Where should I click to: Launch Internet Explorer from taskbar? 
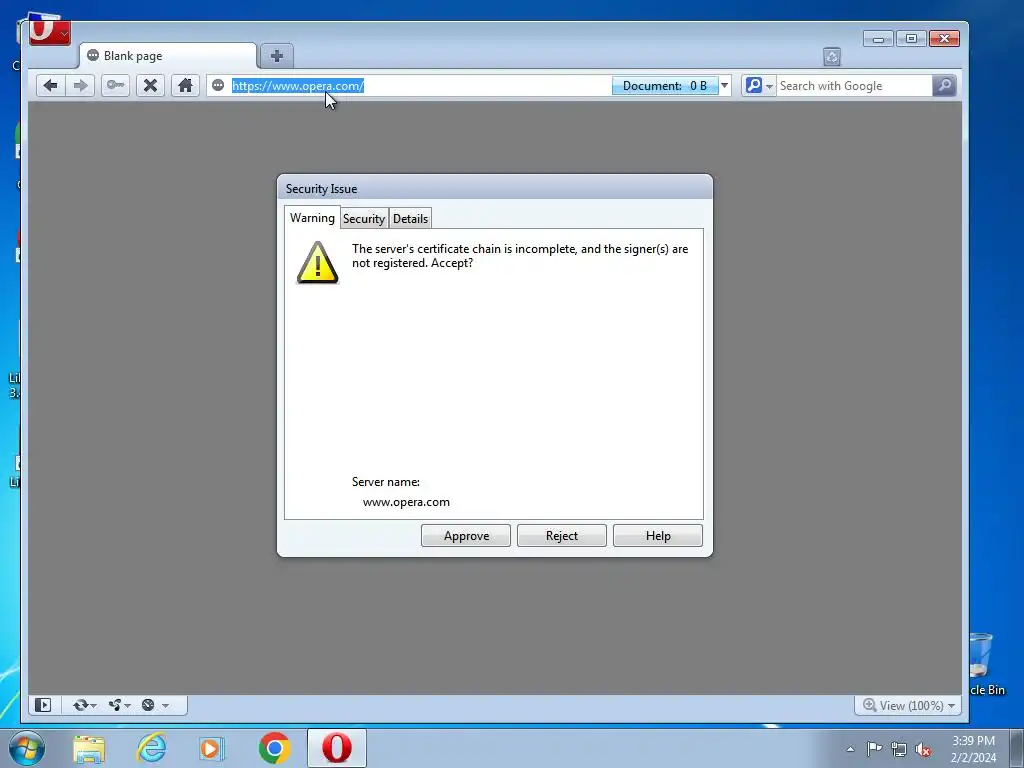tap(152, 748)
